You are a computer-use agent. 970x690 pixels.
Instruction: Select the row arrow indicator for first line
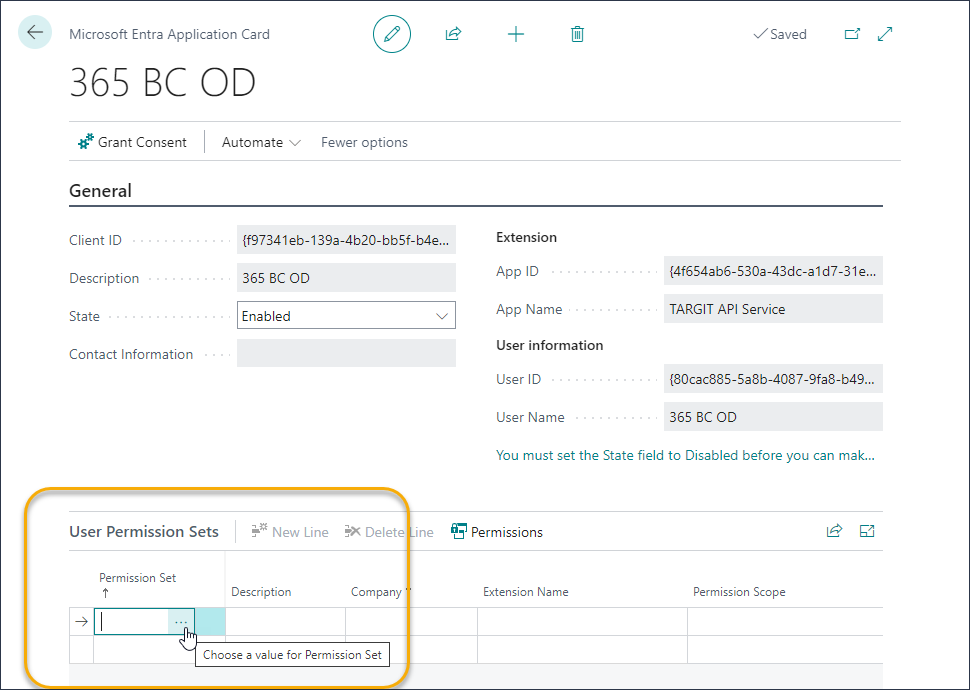(x=81, y=621)
